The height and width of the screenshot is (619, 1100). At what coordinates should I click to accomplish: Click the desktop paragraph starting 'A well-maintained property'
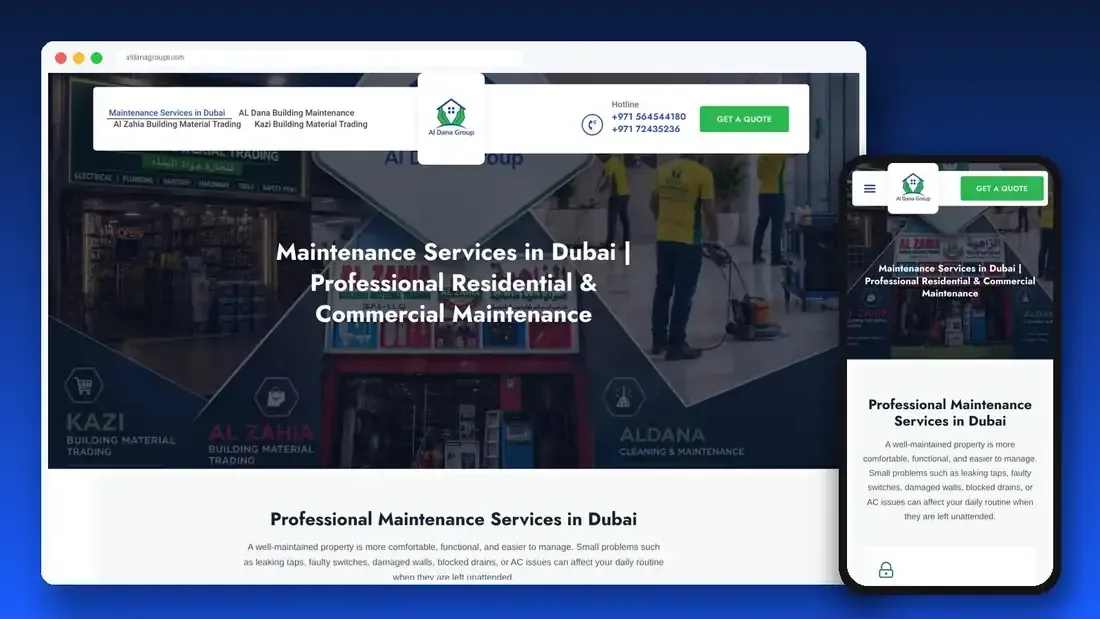[x=453, y=562]
